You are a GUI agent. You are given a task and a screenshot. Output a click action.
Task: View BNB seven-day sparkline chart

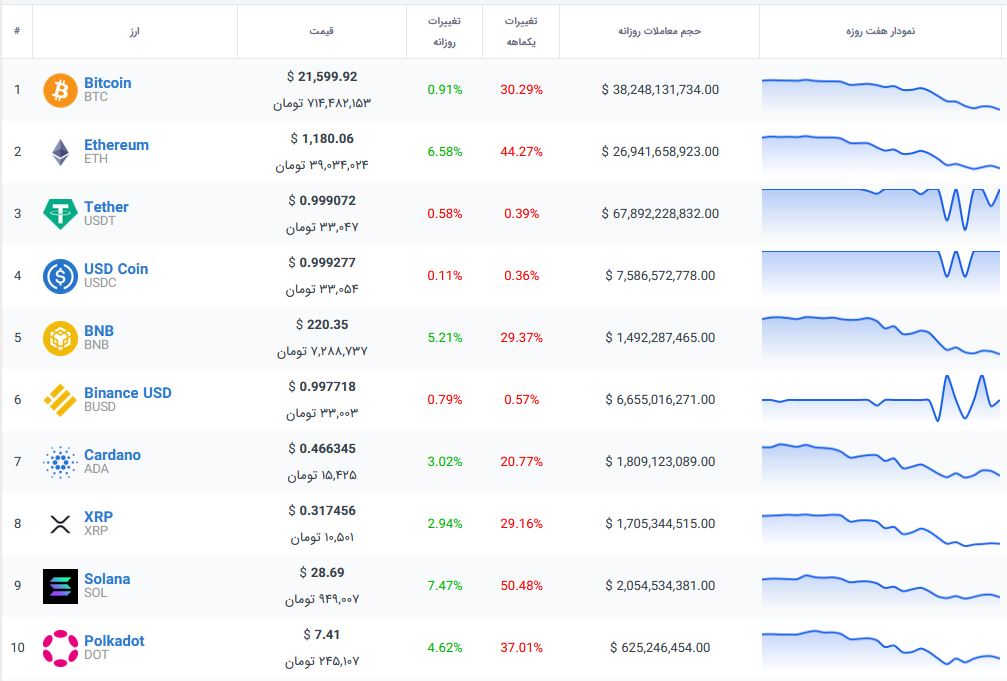880,337
